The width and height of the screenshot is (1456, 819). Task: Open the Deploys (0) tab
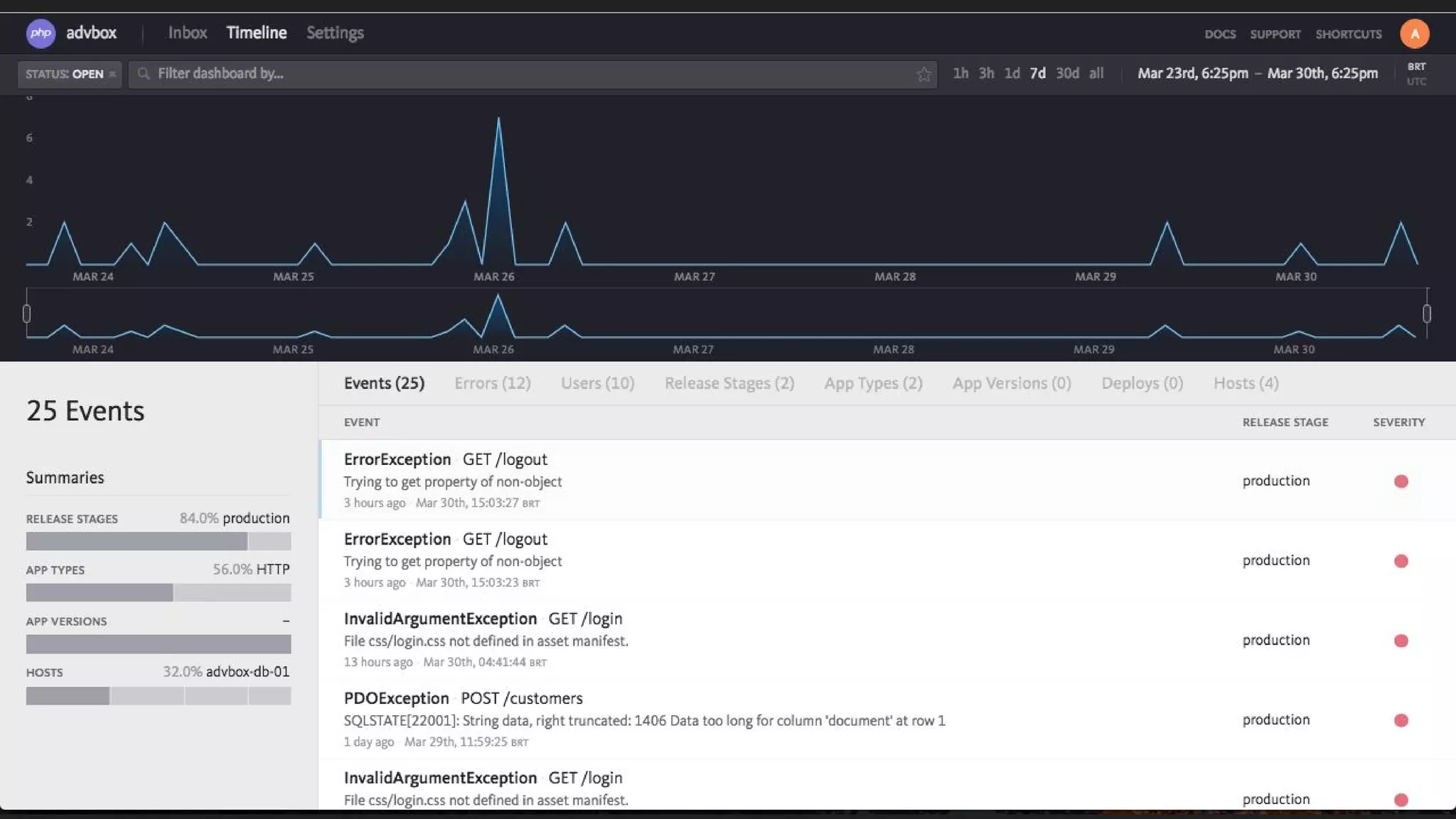[x=1142, y=384]
